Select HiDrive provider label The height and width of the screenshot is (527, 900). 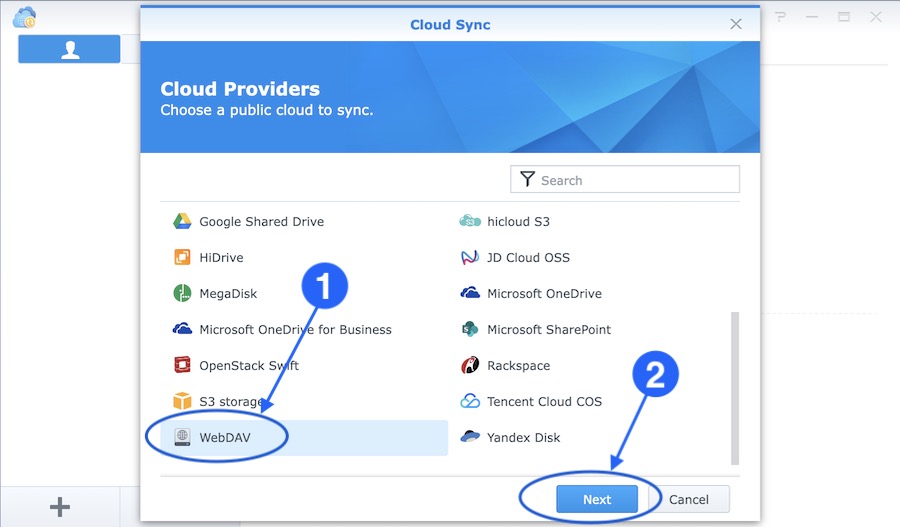tap(221, 258)
